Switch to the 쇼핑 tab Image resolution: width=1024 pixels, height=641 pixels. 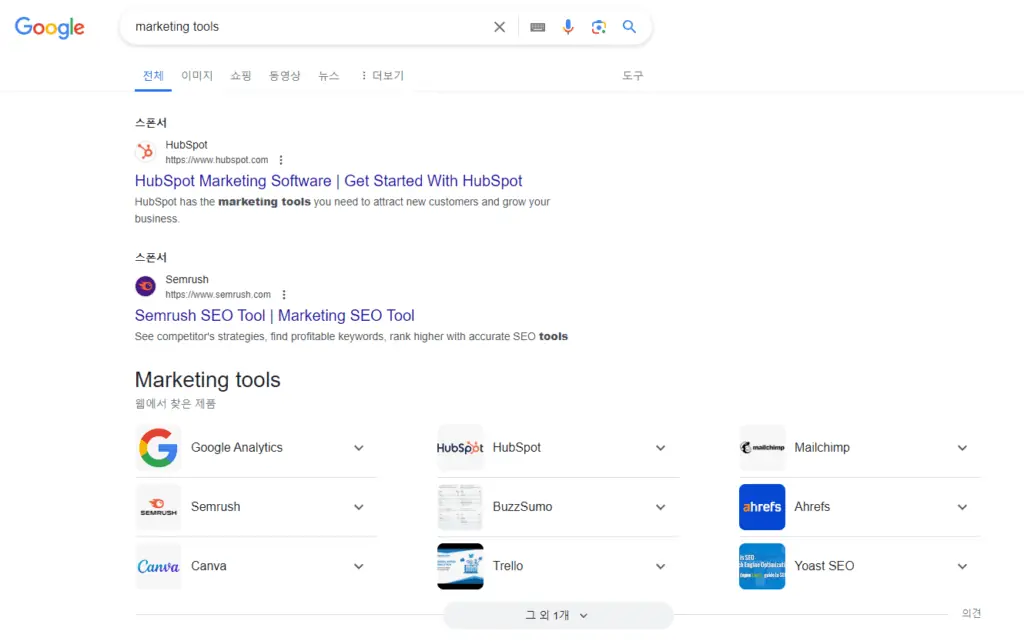[x=241, y=76]
